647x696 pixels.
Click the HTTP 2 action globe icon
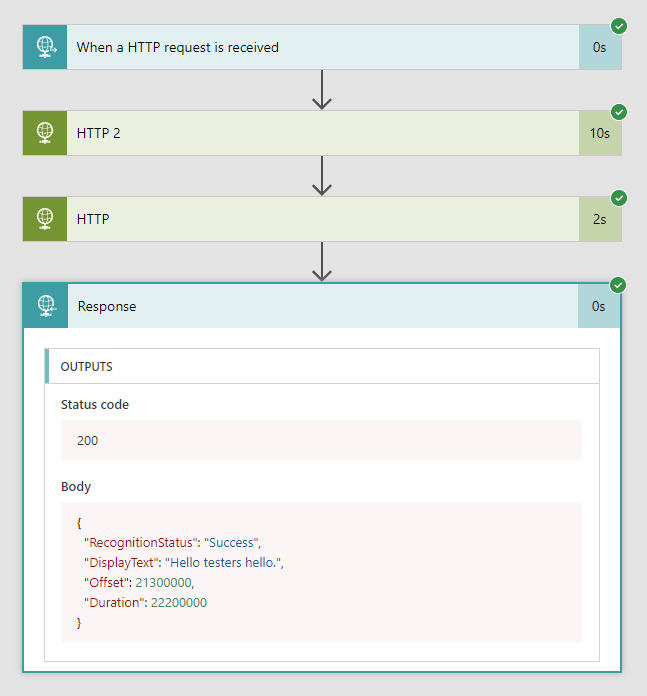(45, 133)
